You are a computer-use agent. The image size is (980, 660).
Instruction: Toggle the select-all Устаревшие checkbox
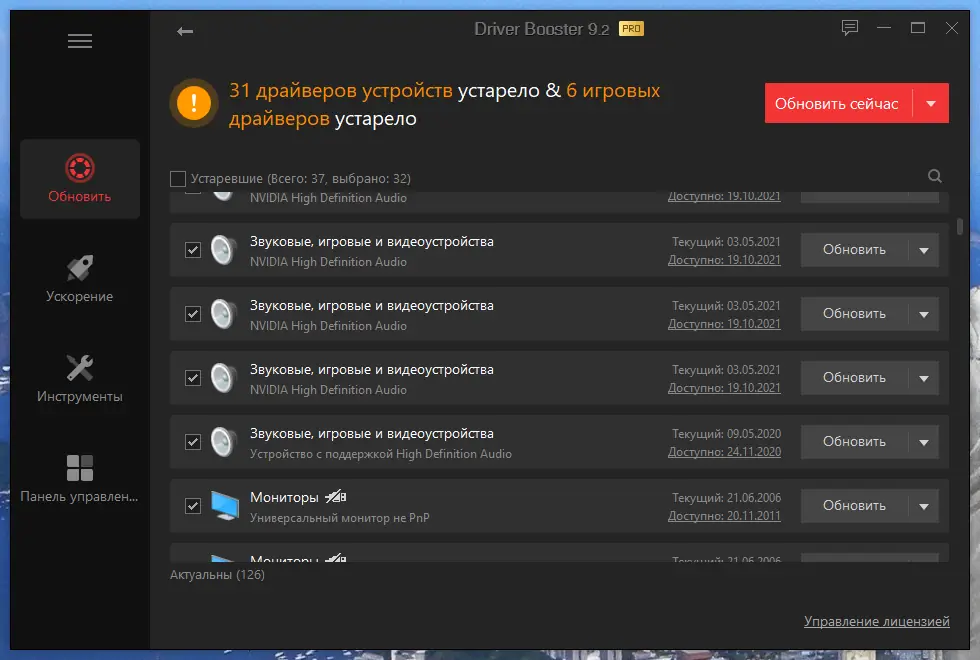178,177
